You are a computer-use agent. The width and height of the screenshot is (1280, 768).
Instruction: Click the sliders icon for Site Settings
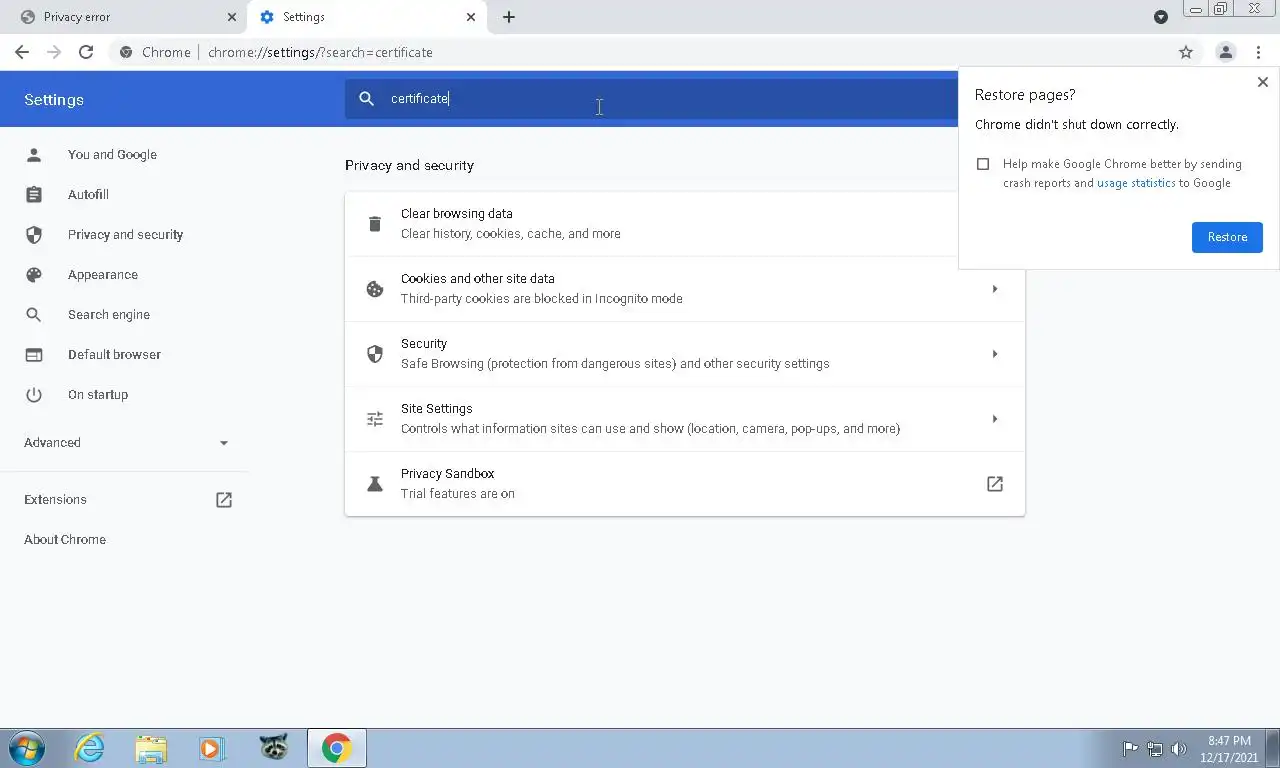click(x=375, y=419)
